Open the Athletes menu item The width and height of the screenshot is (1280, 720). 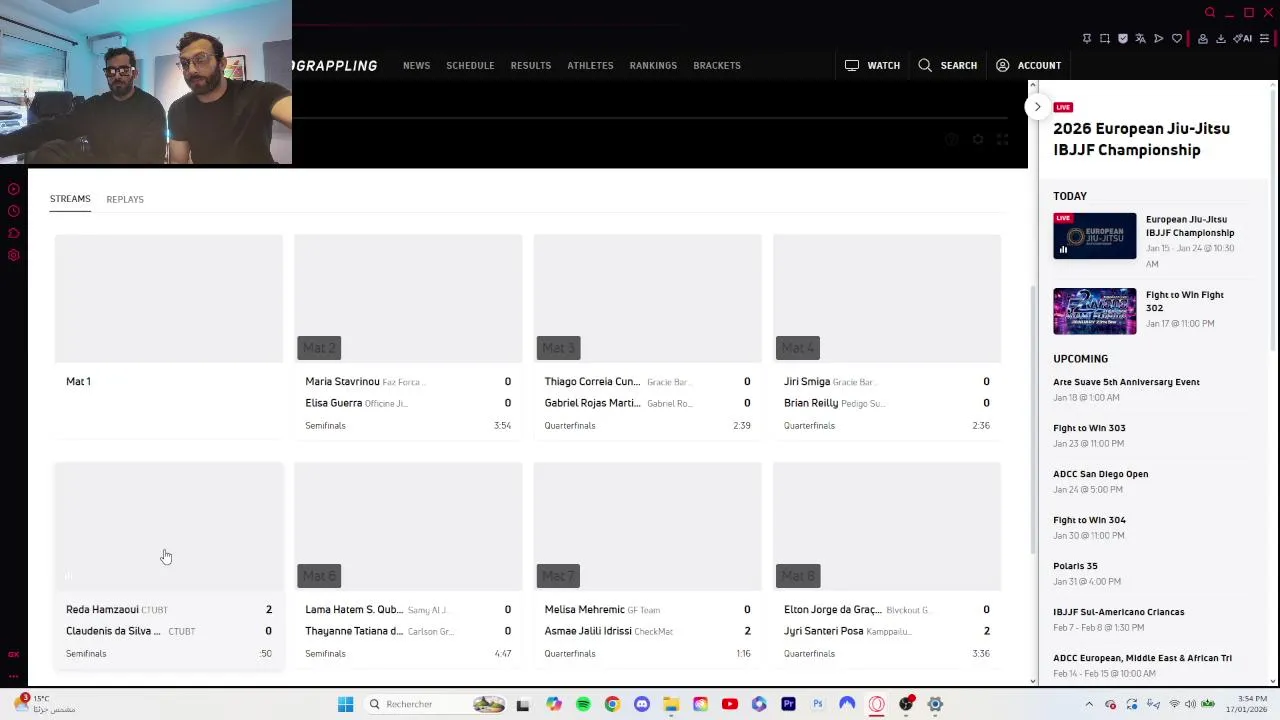(x=590, y=65)
